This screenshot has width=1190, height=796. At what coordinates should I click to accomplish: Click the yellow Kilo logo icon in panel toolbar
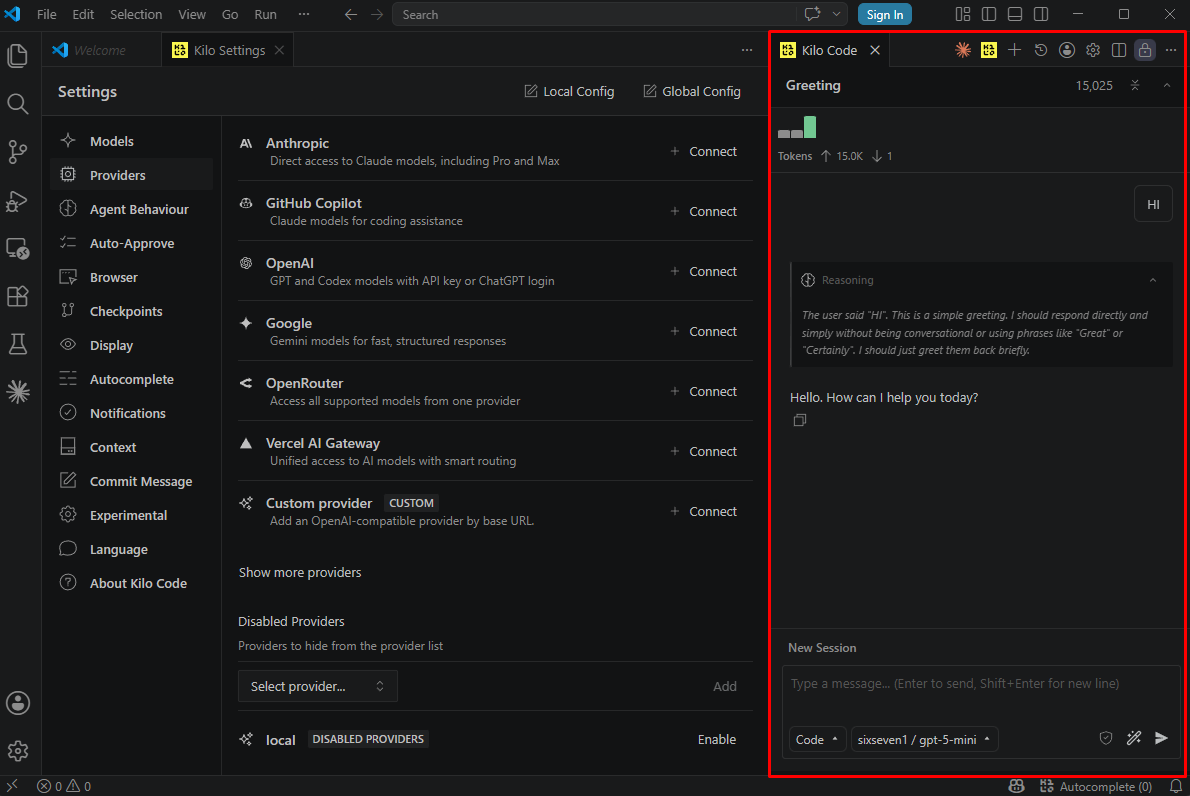click(x=988, y=50)
